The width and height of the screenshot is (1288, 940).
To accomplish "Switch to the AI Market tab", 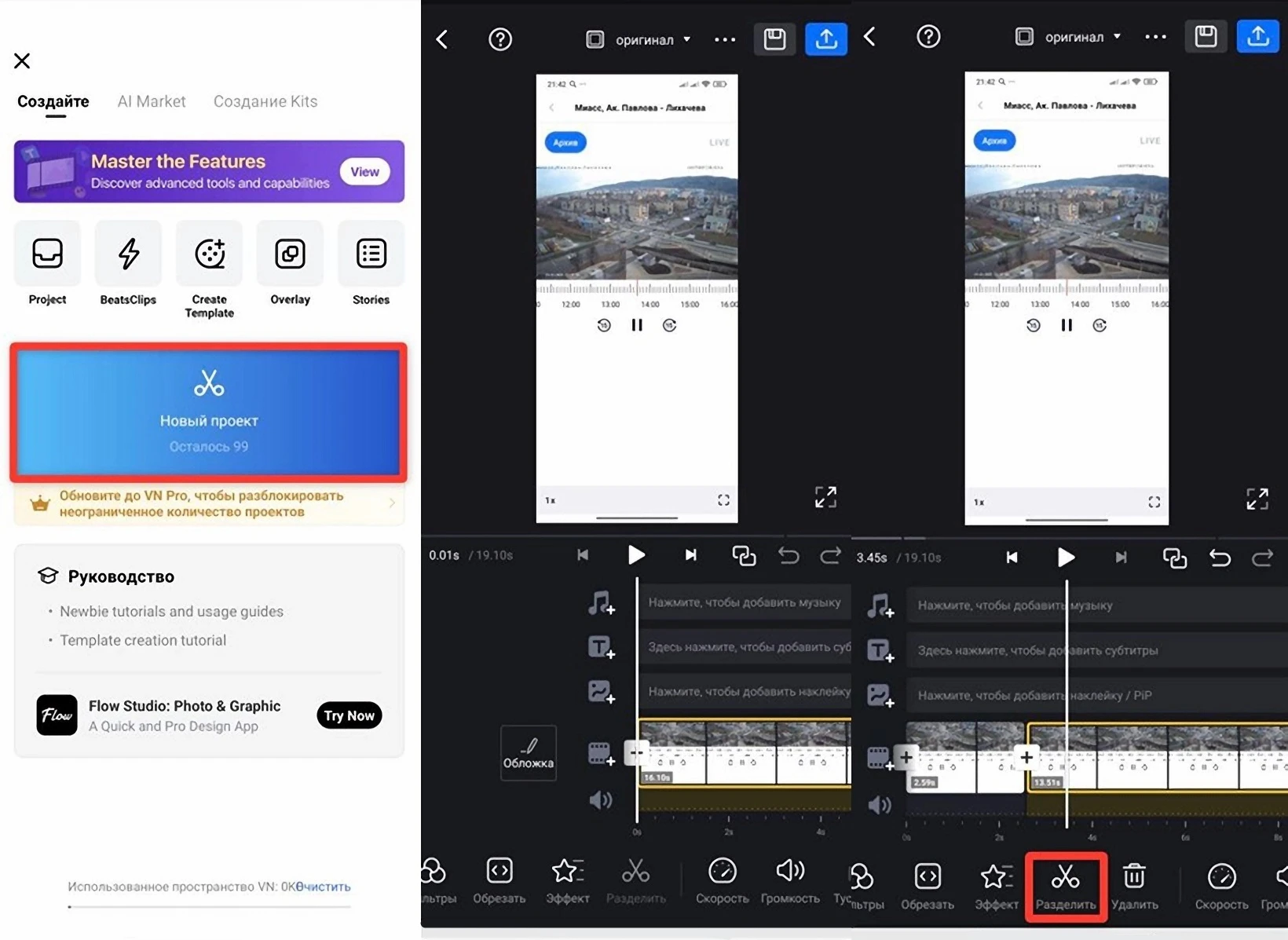I will coord(152,101).
